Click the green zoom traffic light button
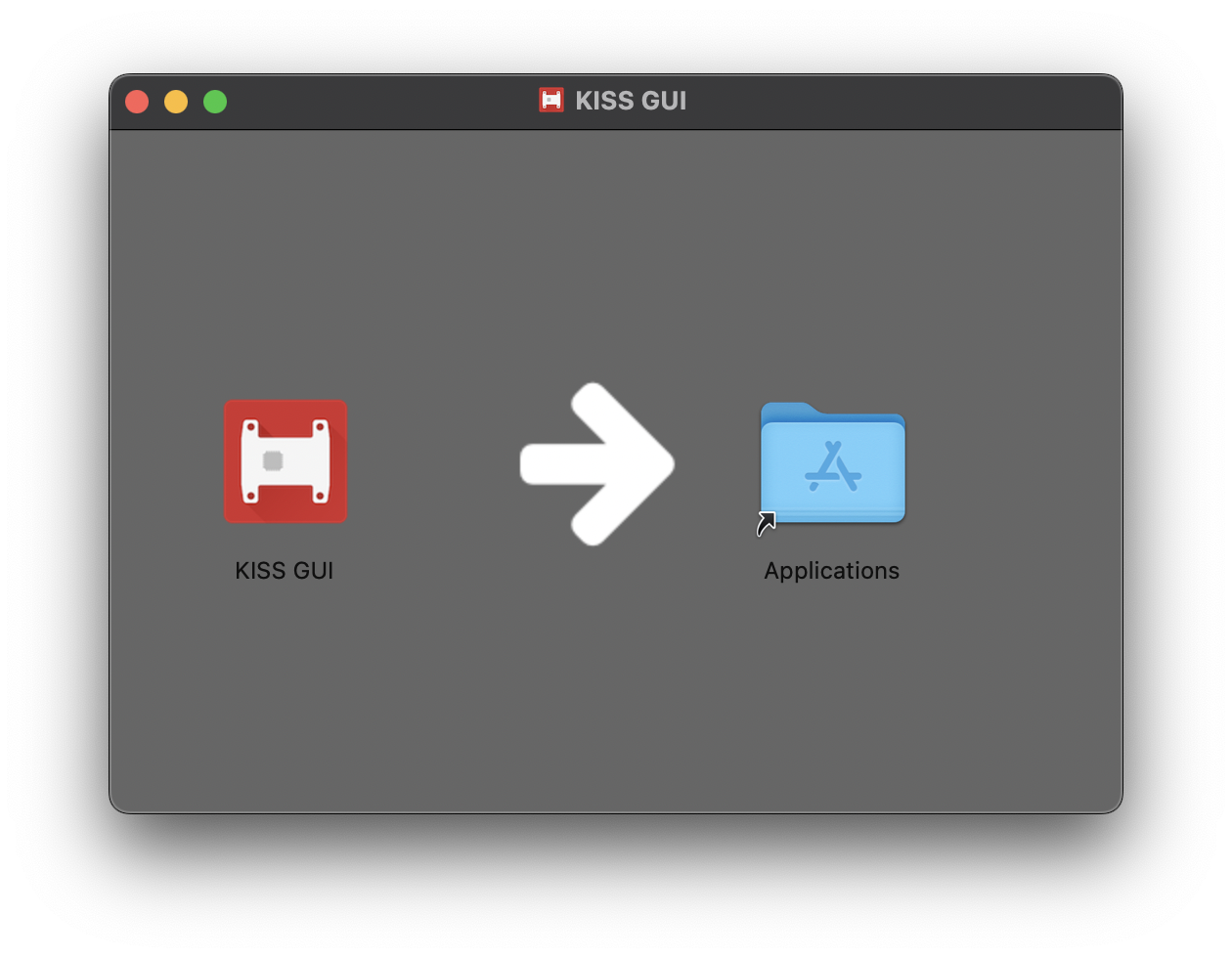 215,101
